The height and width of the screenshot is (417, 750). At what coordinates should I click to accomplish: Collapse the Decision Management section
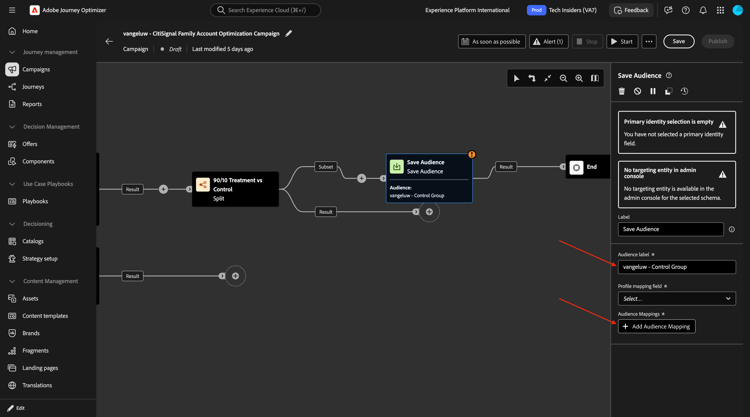[12, 127]
